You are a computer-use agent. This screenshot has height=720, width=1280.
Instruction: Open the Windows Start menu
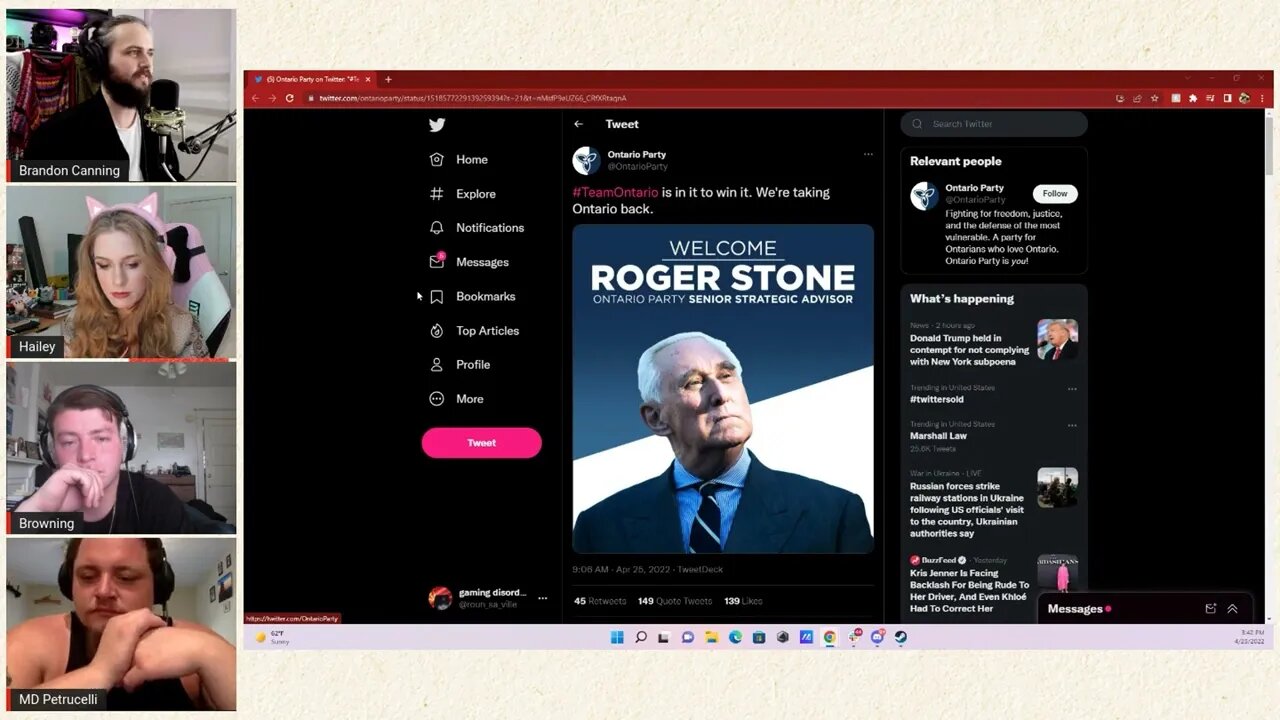[x=617, y=637]
